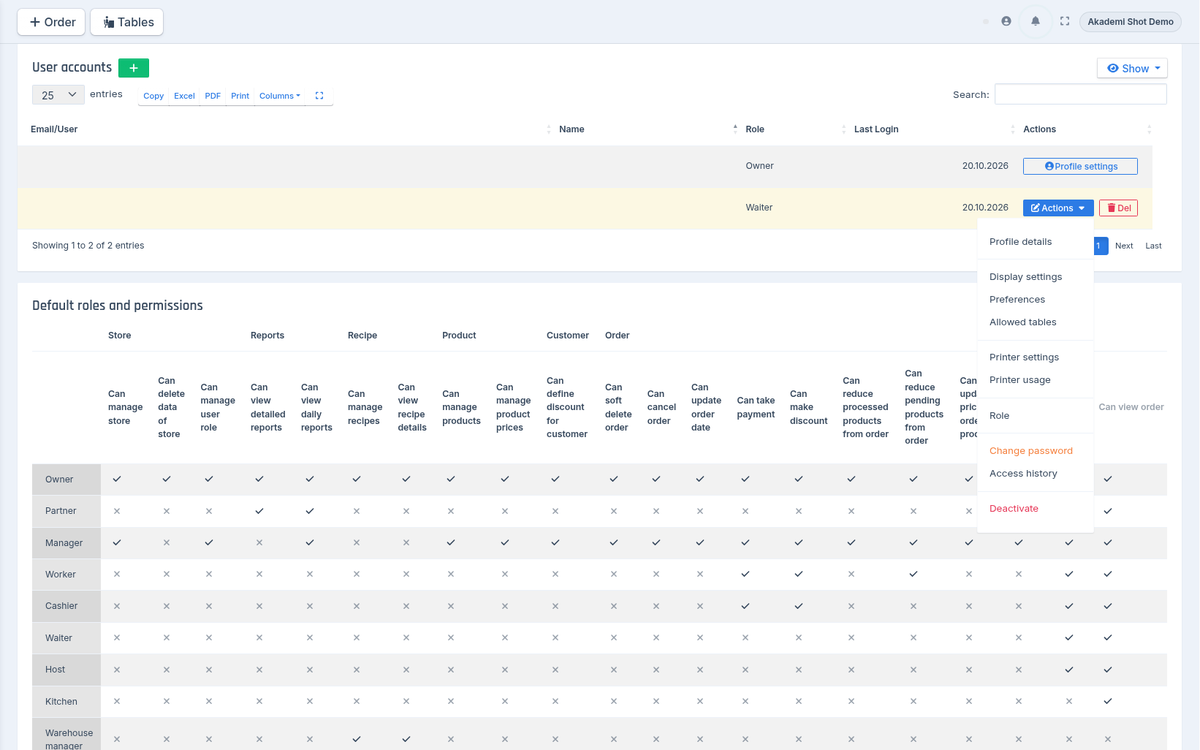
Task: Sort table by Role column arrows
Action: click(843, 130)
